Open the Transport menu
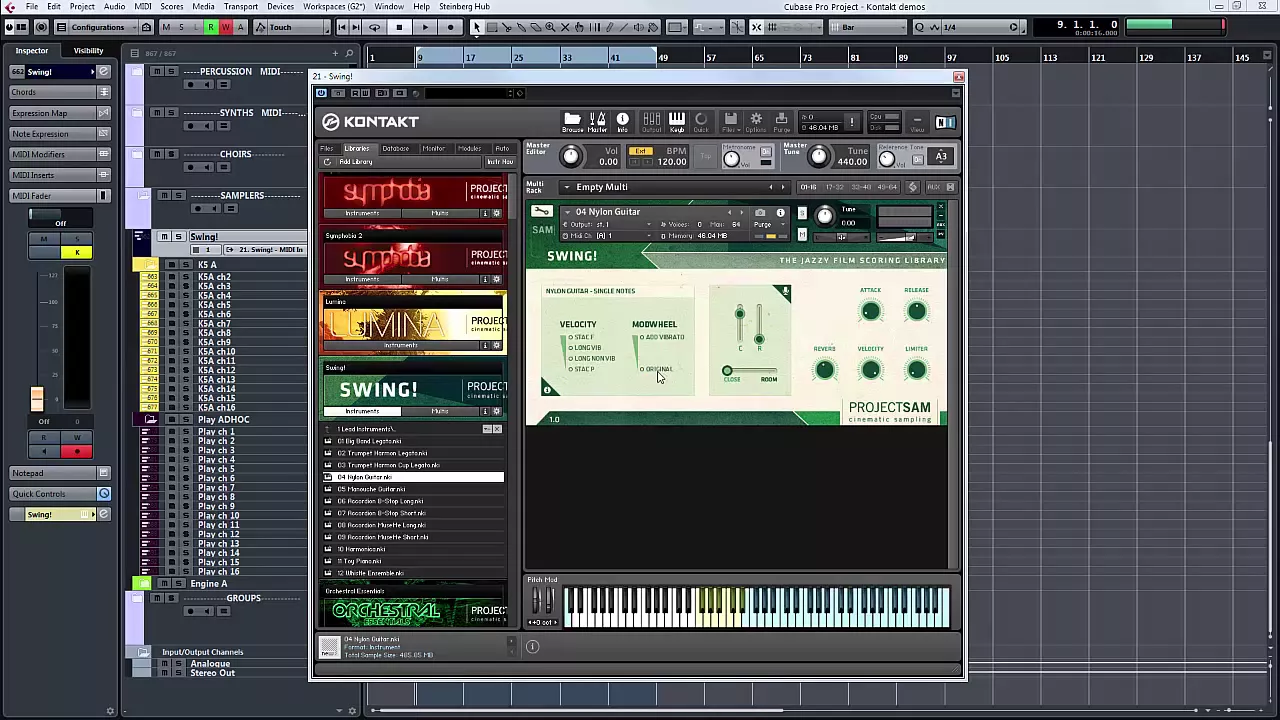 (240, 7)
